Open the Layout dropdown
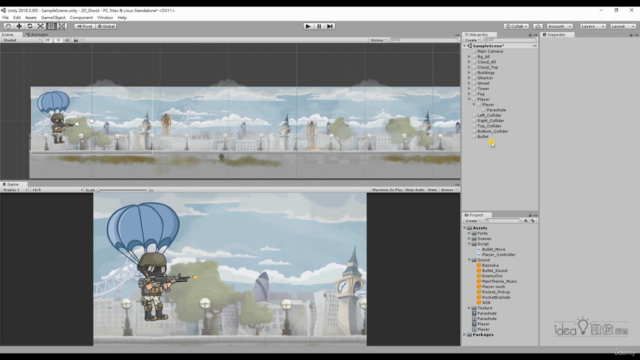This screenshot has height=360, width=640. click(623, 26)
